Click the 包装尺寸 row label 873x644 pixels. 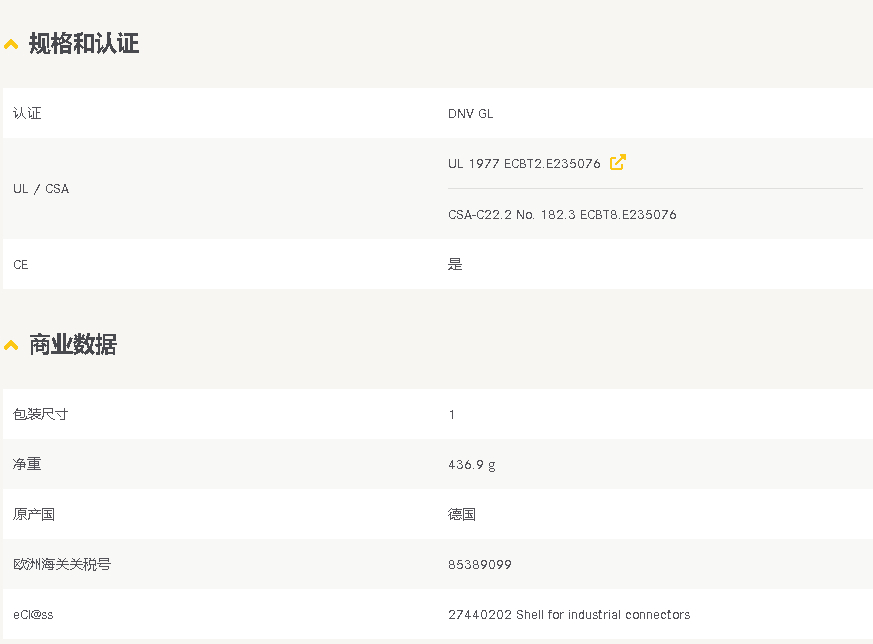pos(41,414)
